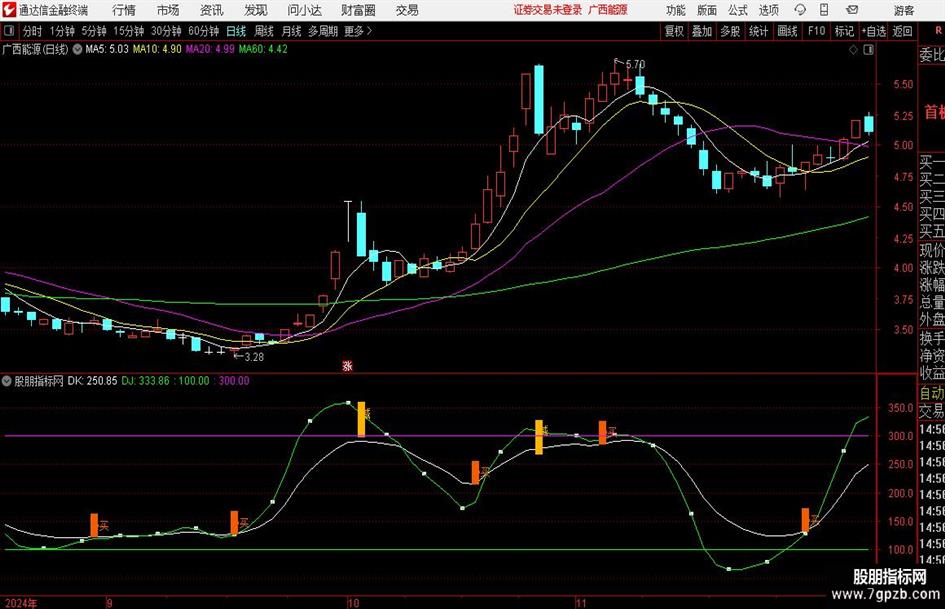Open the 交易 menu
This screenshot has width=945, height=609.
point(407,10)
